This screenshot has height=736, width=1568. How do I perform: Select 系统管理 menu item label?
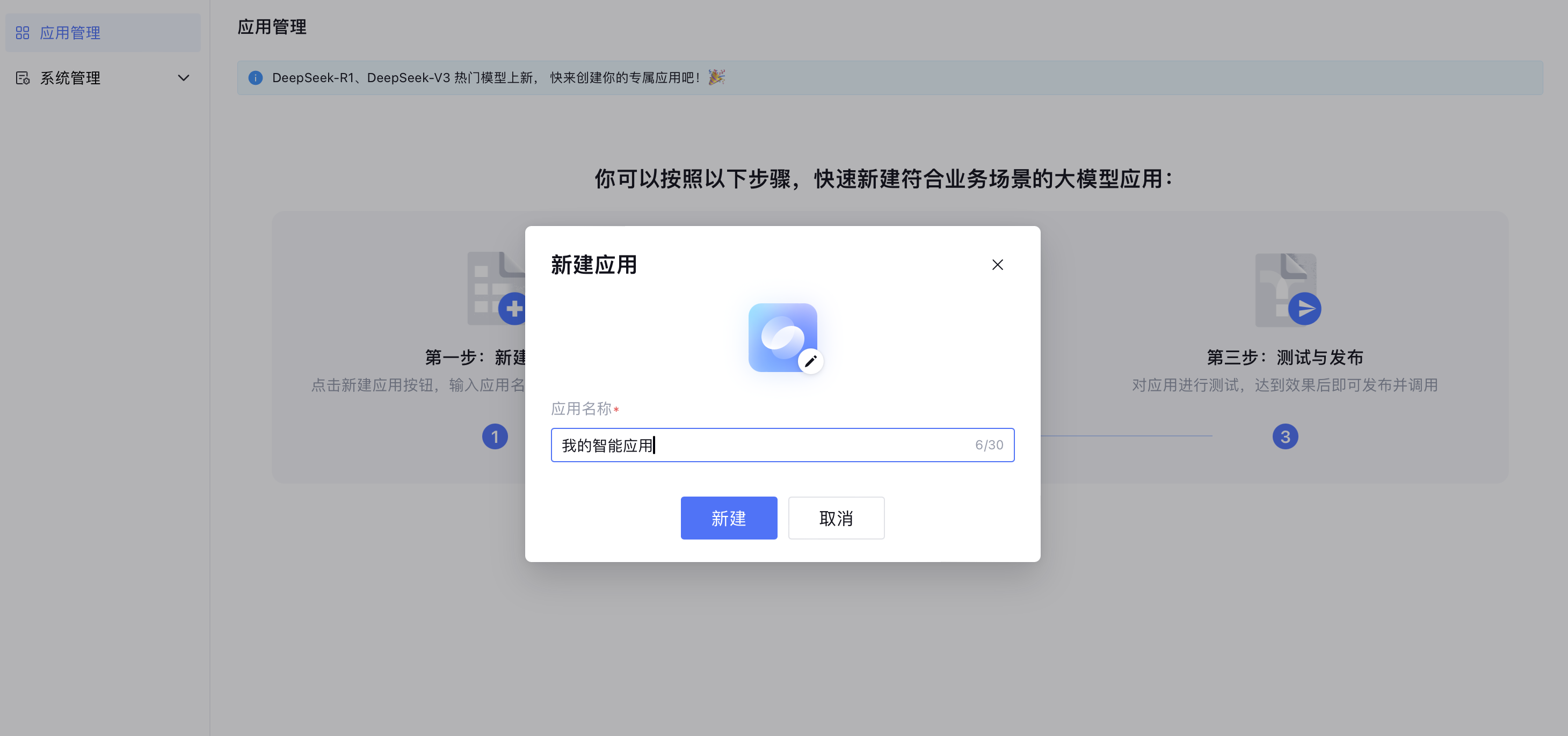[x=70, y=78]
